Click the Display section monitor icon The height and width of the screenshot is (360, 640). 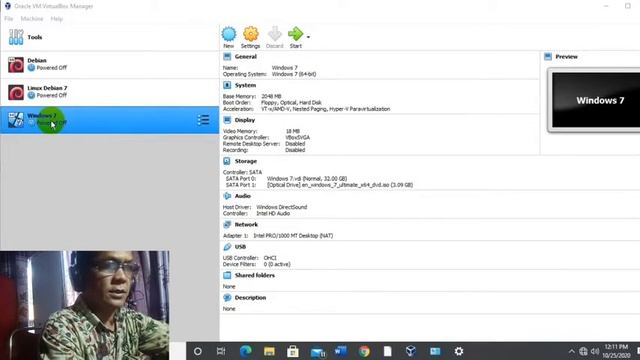coord(227,120)
